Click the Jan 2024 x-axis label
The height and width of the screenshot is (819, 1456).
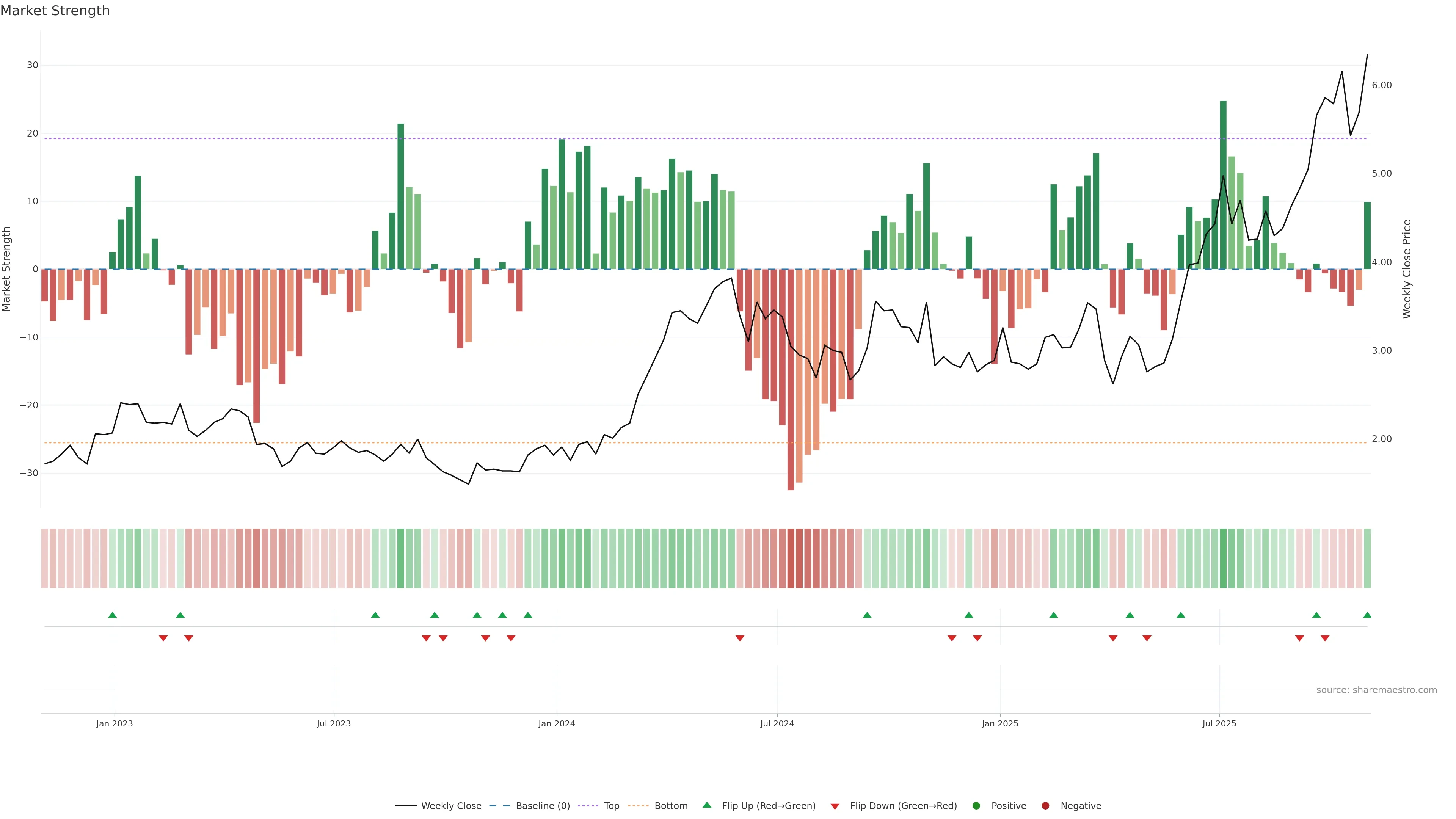click(556, 723)
